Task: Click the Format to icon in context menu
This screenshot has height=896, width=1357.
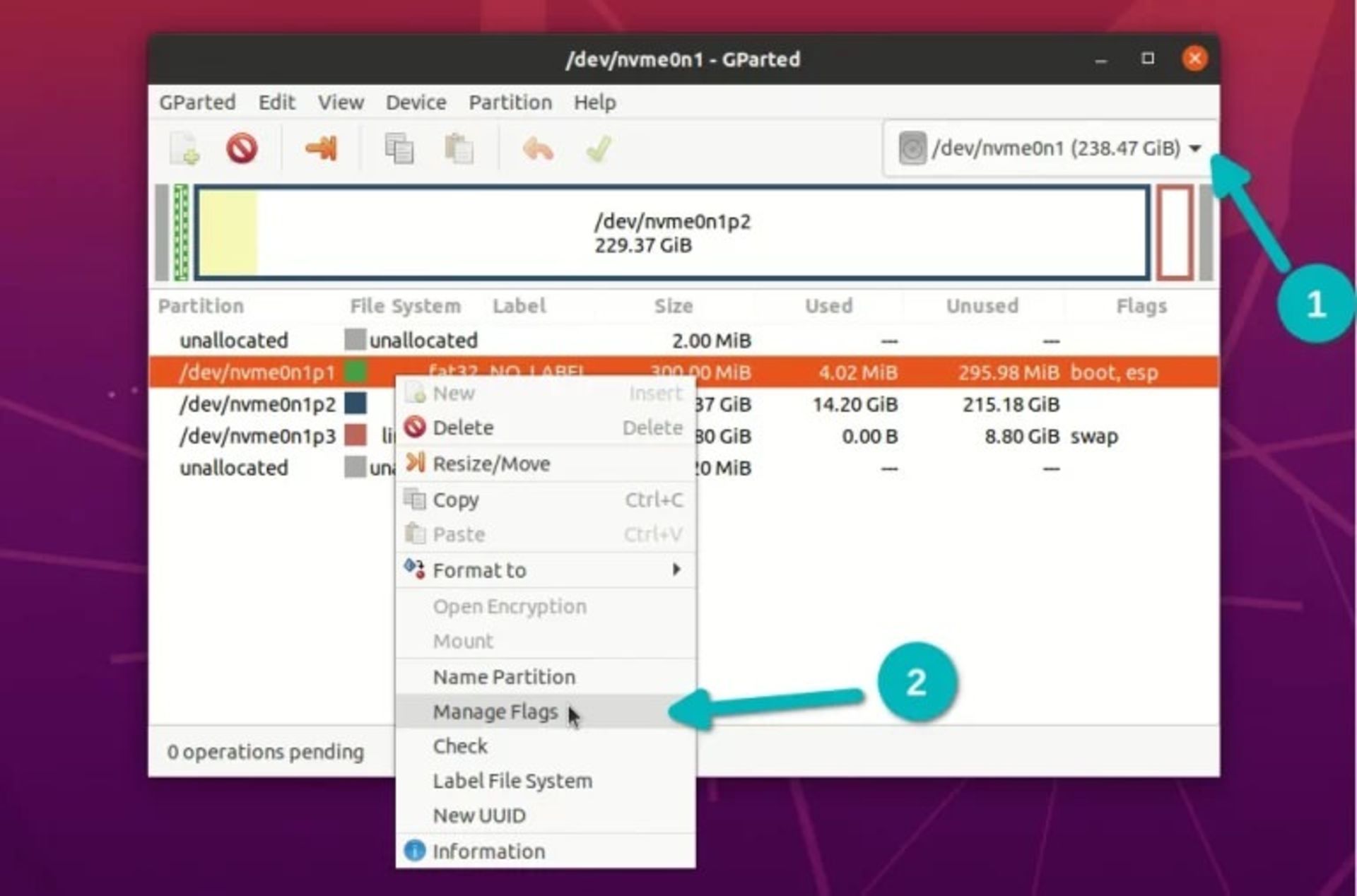Action: coord(414,568)
